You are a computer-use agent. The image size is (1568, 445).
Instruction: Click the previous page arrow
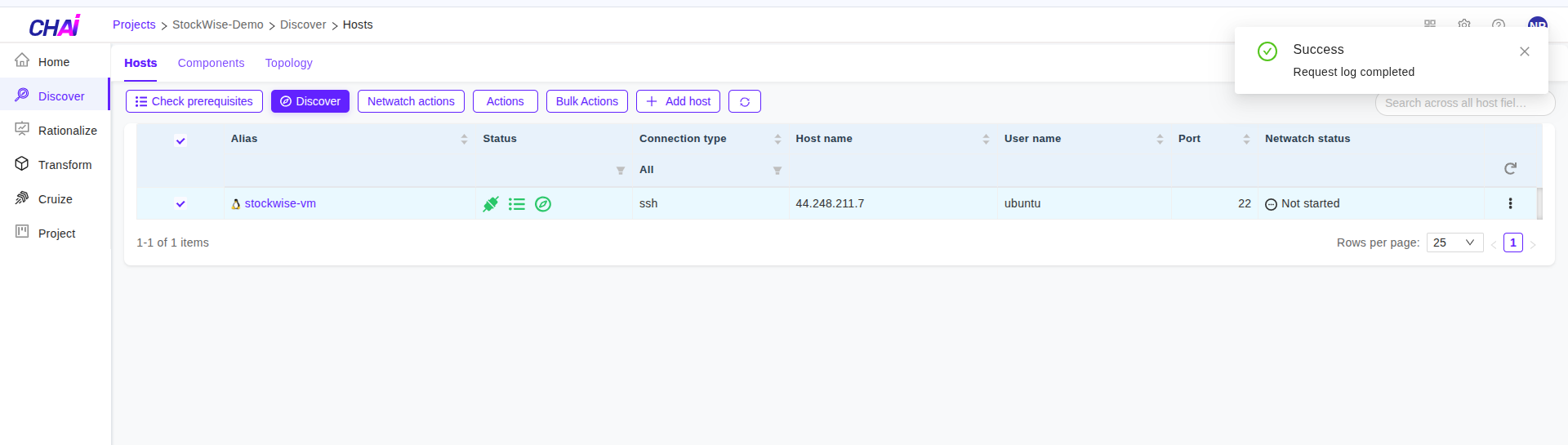pos(1494,244)
